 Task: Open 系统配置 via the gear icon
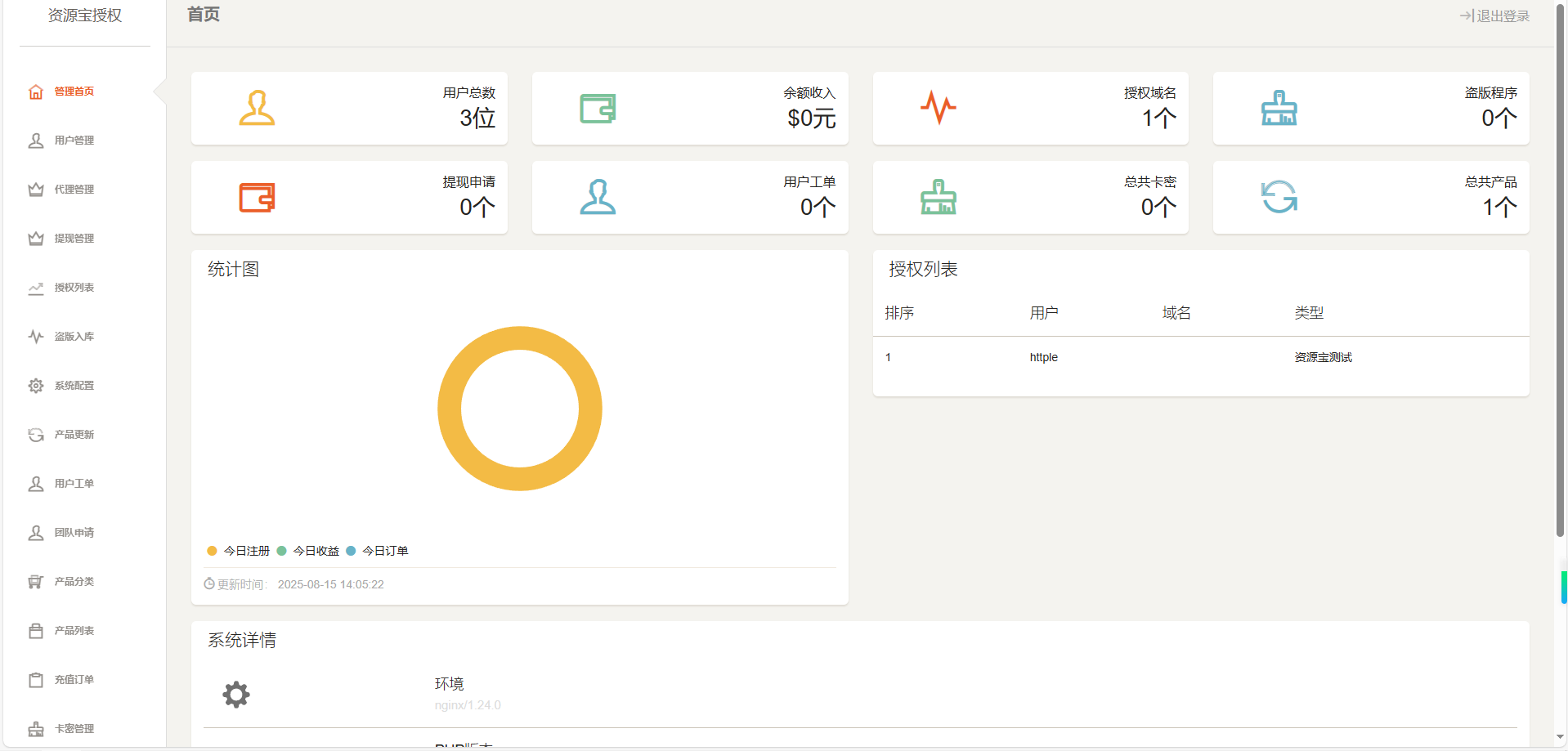click(36, 385)
